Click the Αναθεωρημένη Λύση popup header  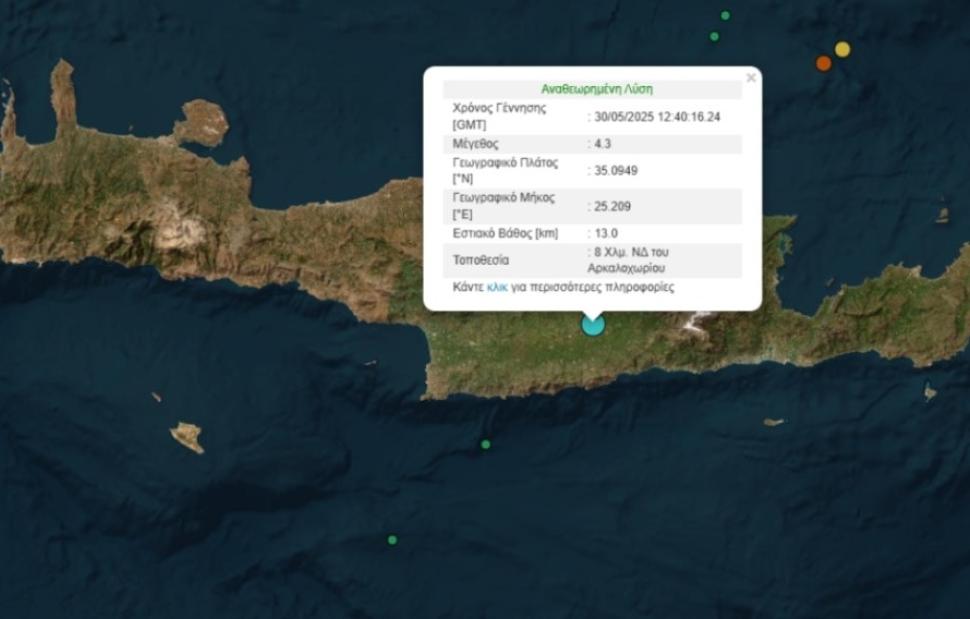point(596,89)
